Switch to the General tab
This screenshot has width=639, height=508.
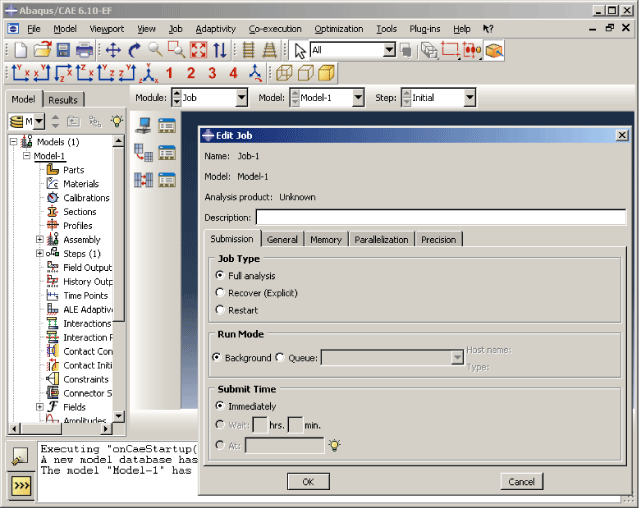point(282,240)
